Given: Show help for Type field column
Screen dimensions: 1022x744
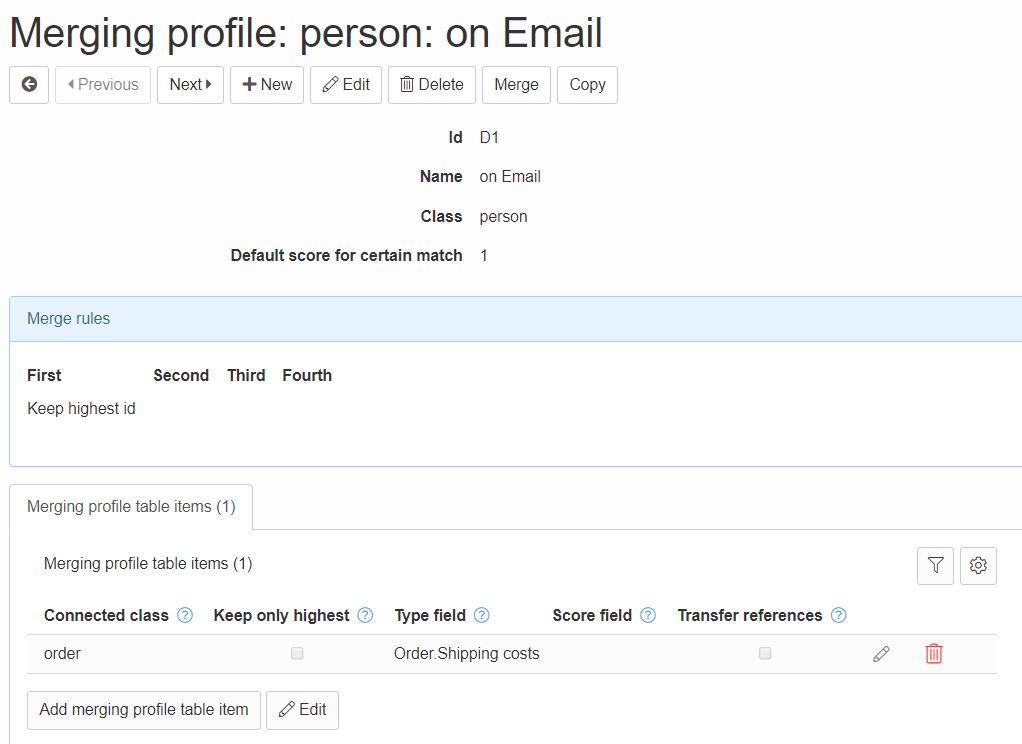Looking at the screenshot, I should [482, 616].
